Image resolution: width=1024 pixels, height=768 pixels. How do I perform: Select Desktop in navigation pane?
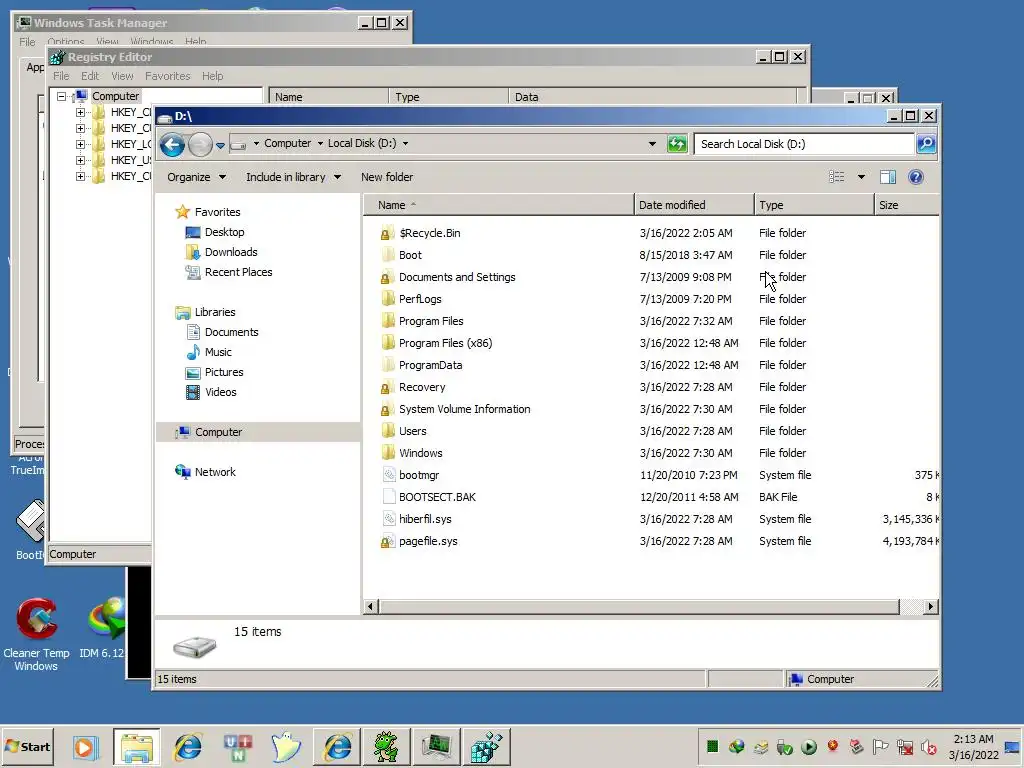point(224,232)
